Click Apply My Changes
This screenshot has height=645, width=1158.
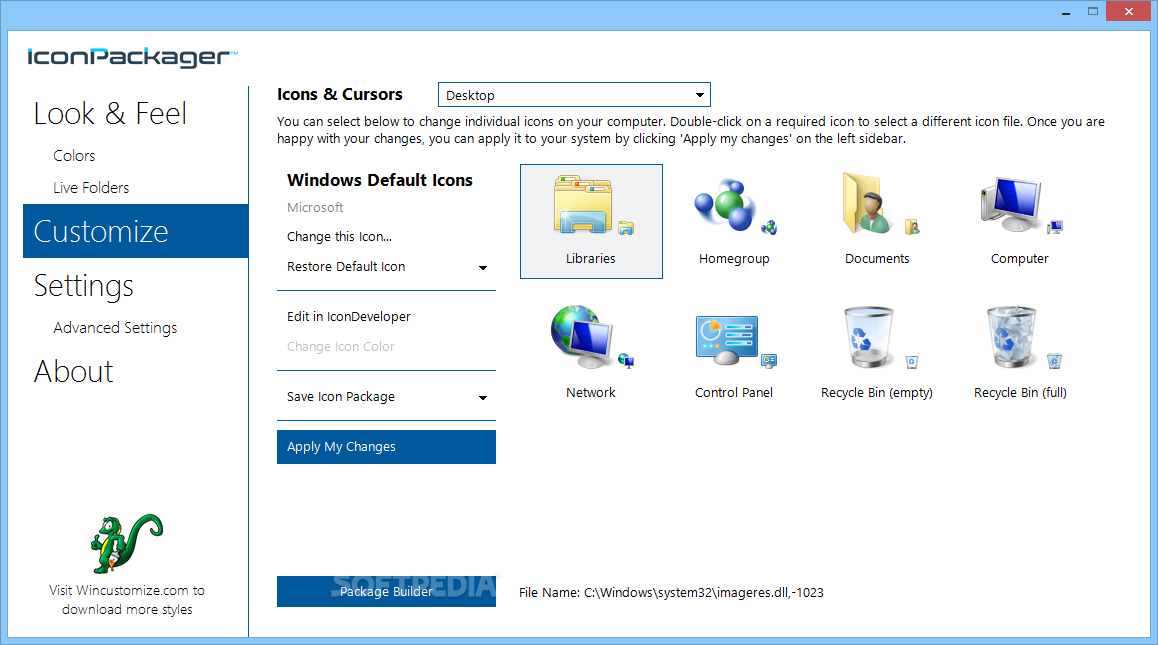pyautogui.click(x=386, y=446)
